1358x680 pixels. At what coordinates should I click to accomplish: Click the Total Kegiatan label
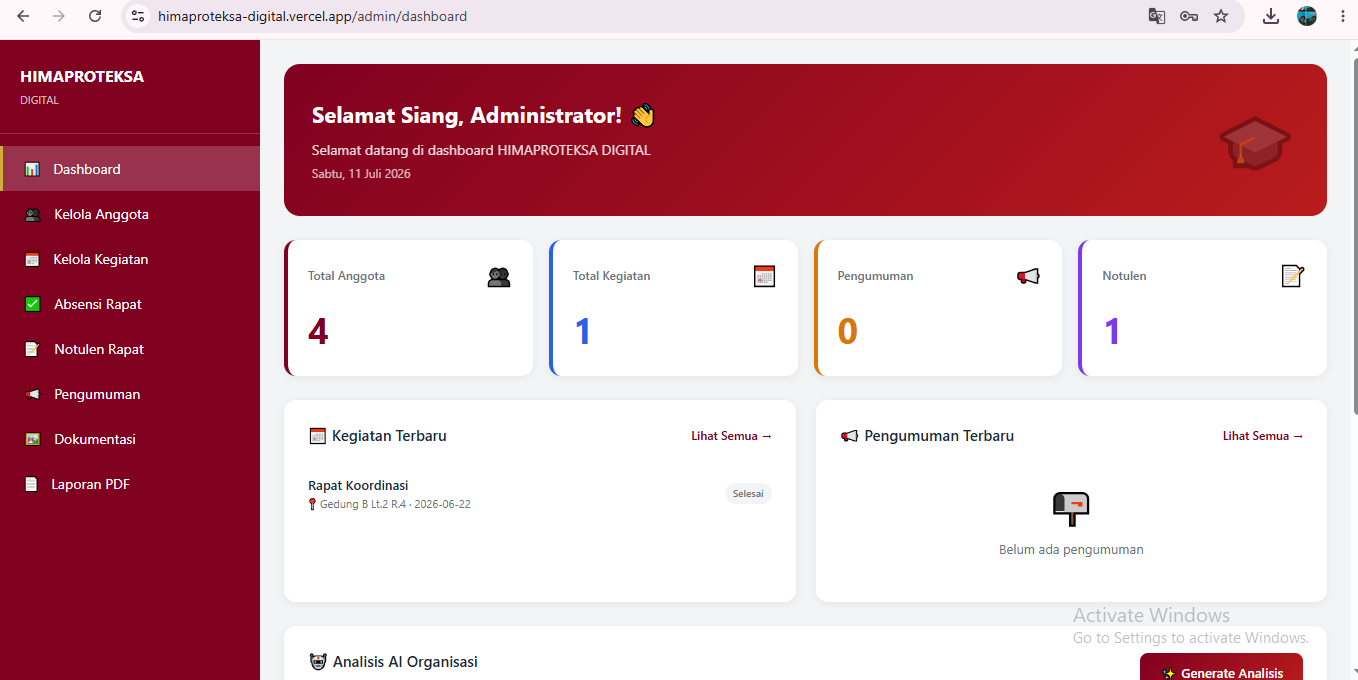[x=611, y=276]
